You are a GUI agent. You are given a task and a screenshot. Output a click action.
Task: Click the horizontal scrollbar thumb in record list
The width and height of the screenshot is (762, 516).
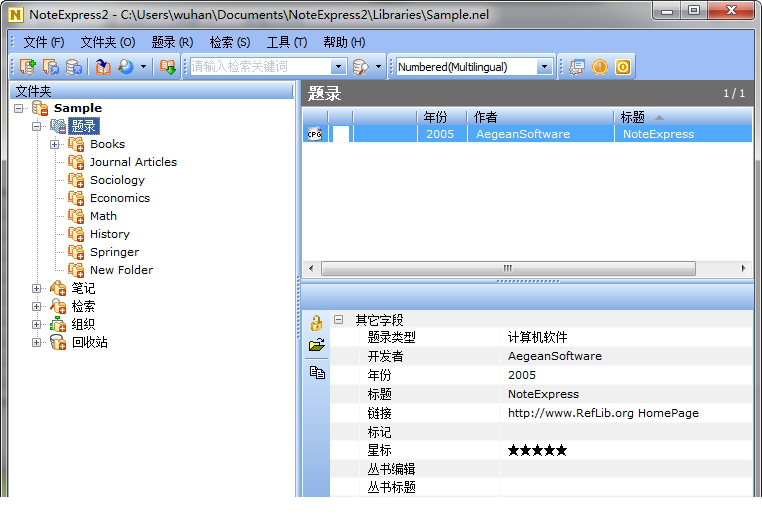[x=508, y=268]
